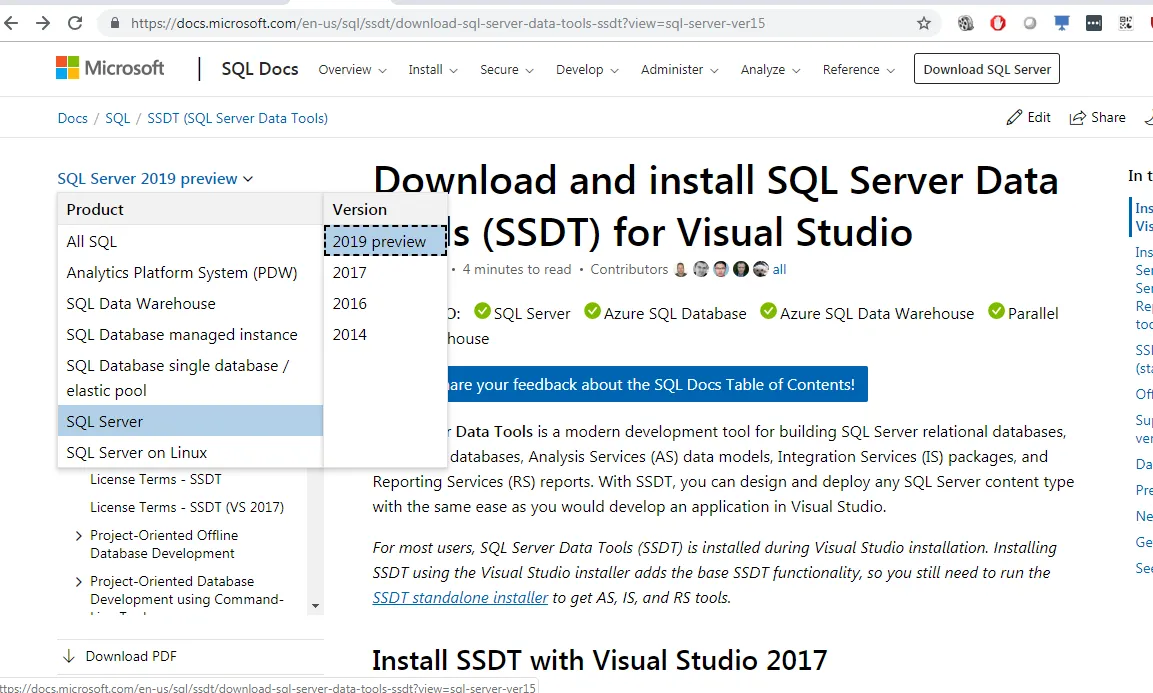This screenshot has width=1153, height=693.
Task: Click the red Opera-style extension icon
Action: (x=998, y=24)
